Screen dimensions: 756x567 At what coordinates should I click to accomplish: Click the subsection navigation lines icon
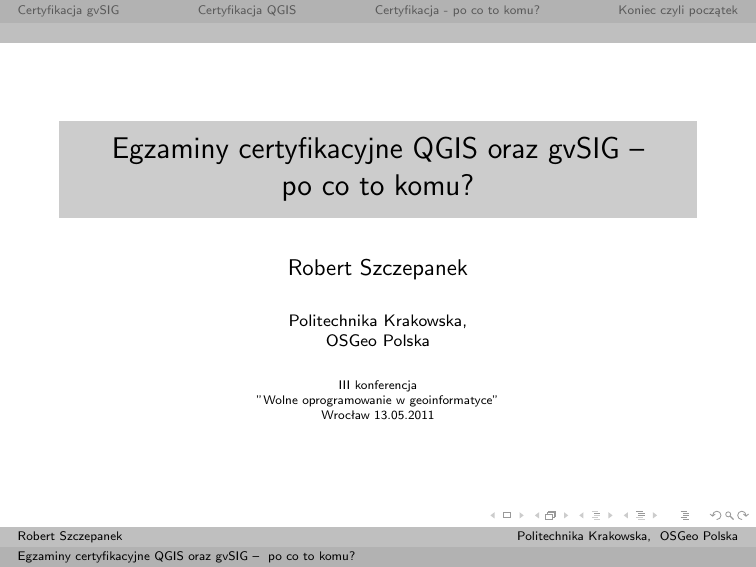click(x=597, y=516)
